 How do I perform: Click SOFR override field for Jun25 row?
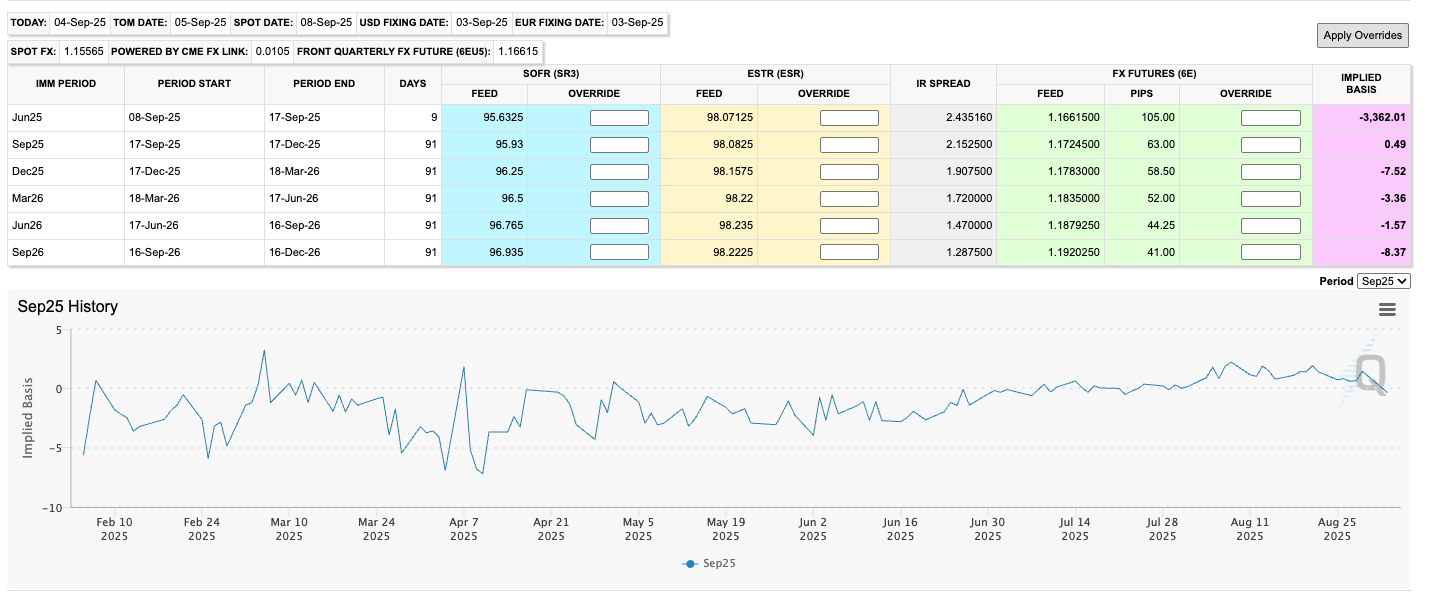(619, 118)
